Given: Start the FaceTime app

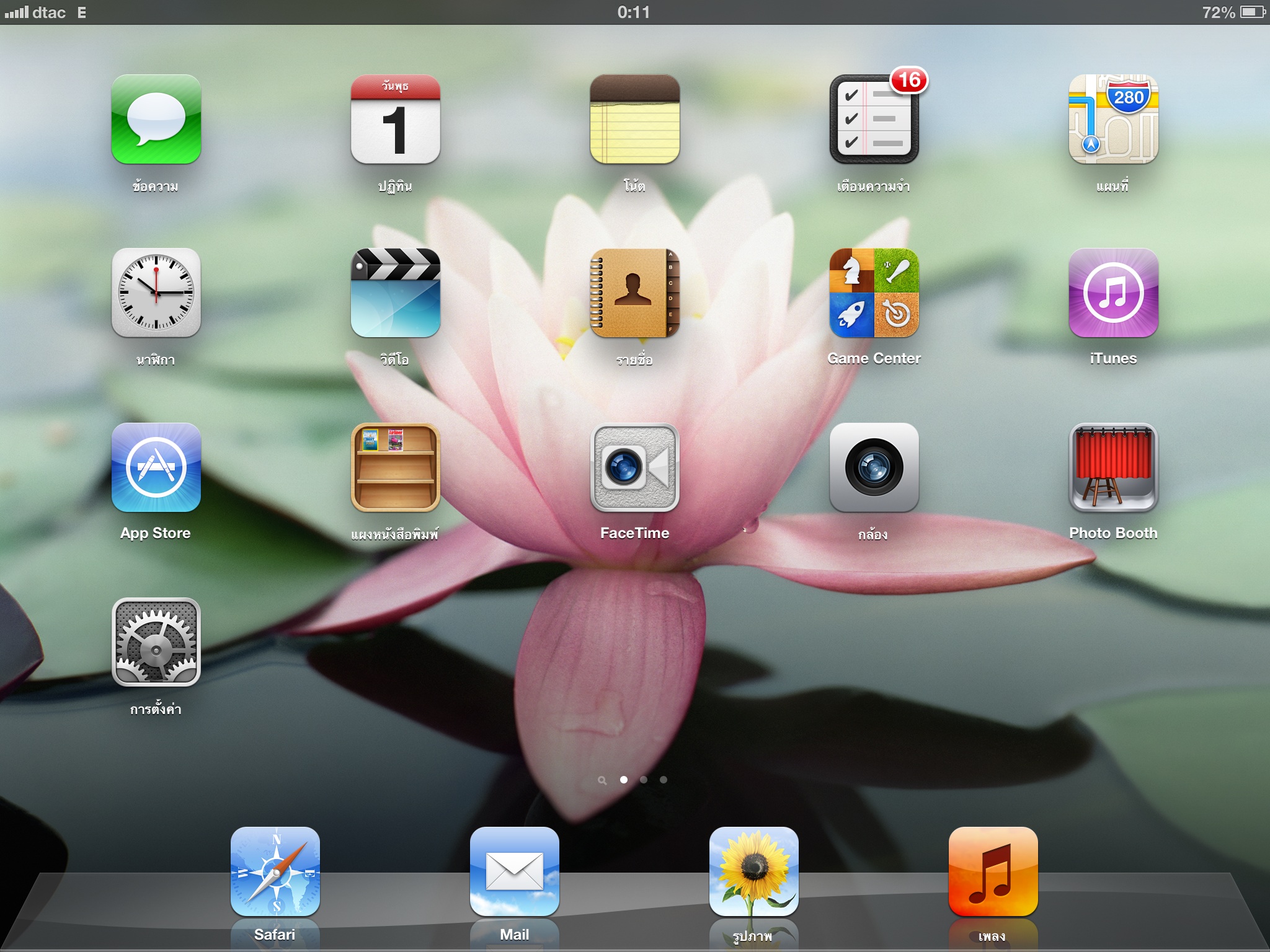Looking at the screenshot, I should (634, 468).
